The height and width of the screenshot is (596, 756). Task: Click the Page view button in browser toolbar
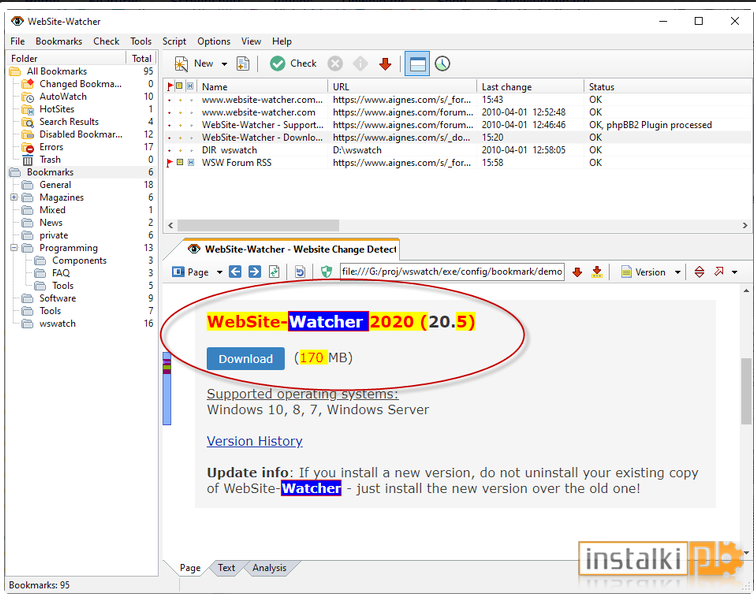point(191,272)
